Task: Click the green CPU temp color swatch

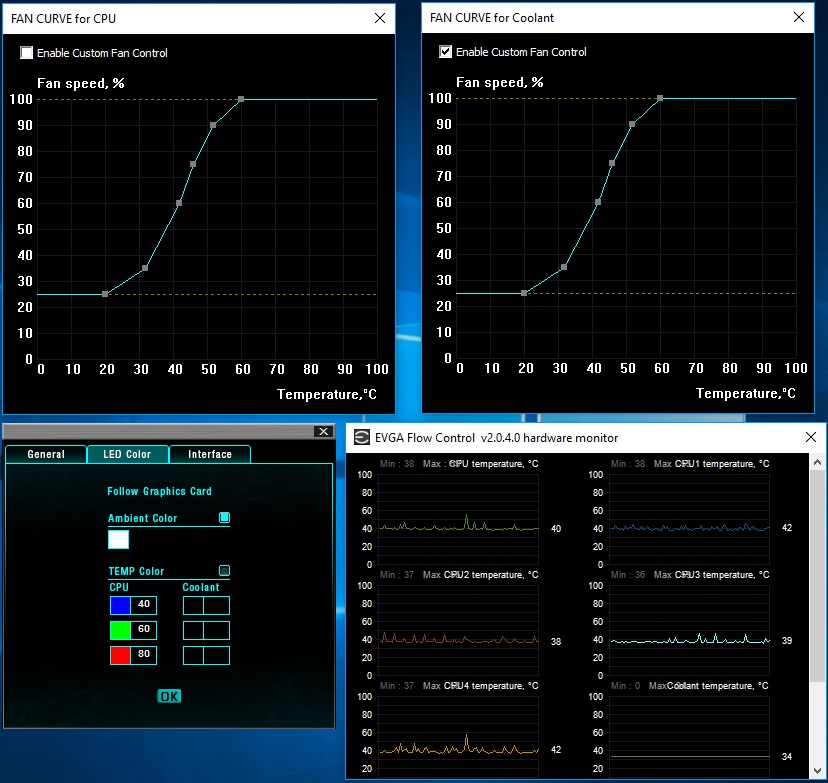Action: [x=120, y=630]
